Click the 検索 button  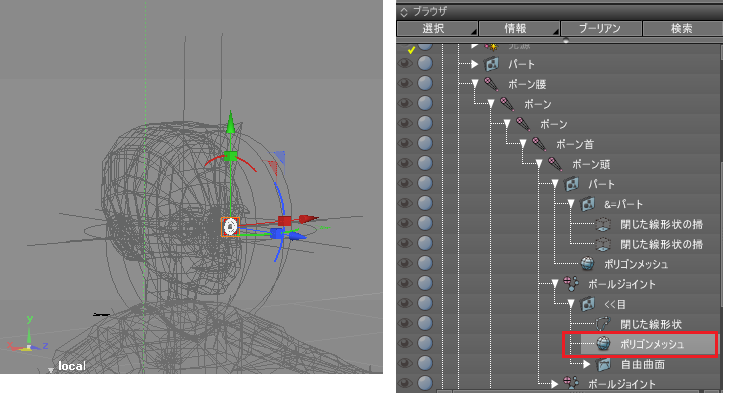click(x=683, y=28)
